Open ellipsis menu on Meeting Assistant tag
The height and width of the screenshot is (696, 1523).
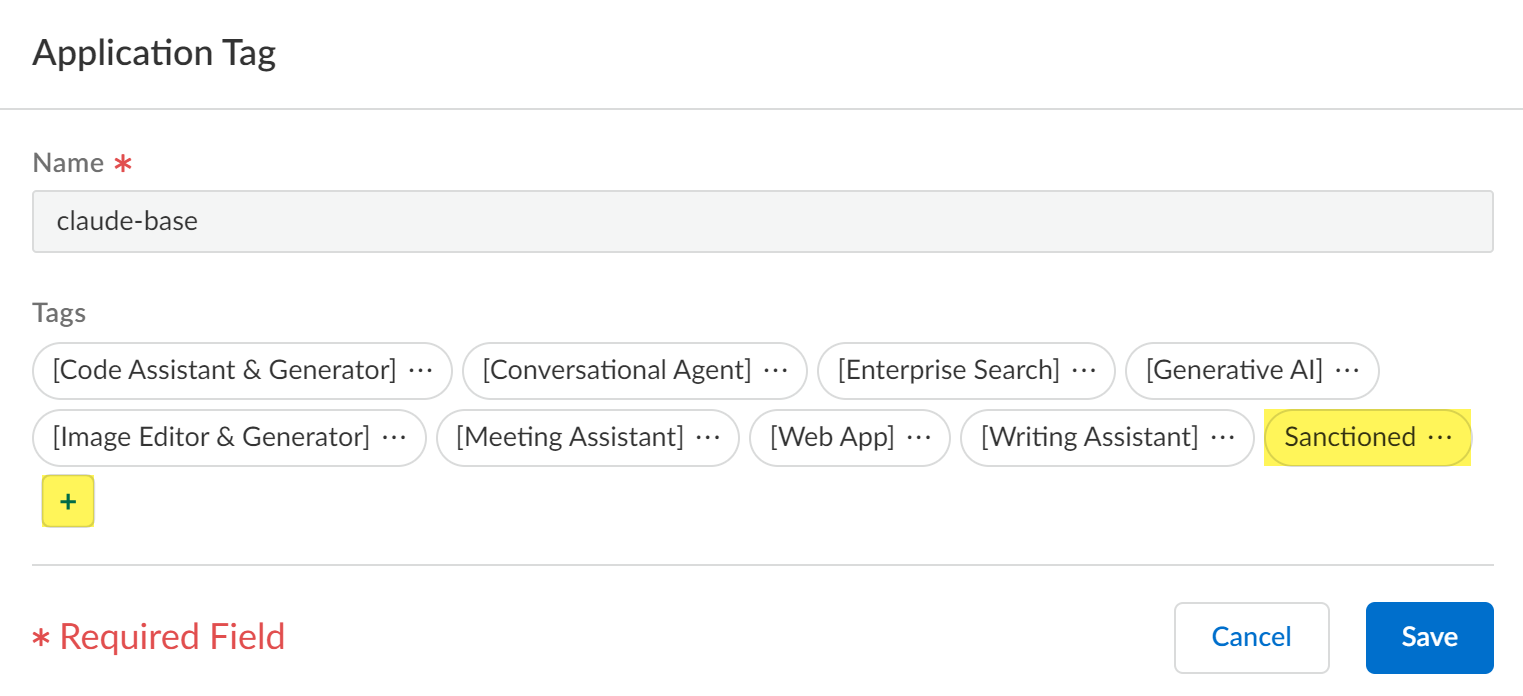[708, 438]
